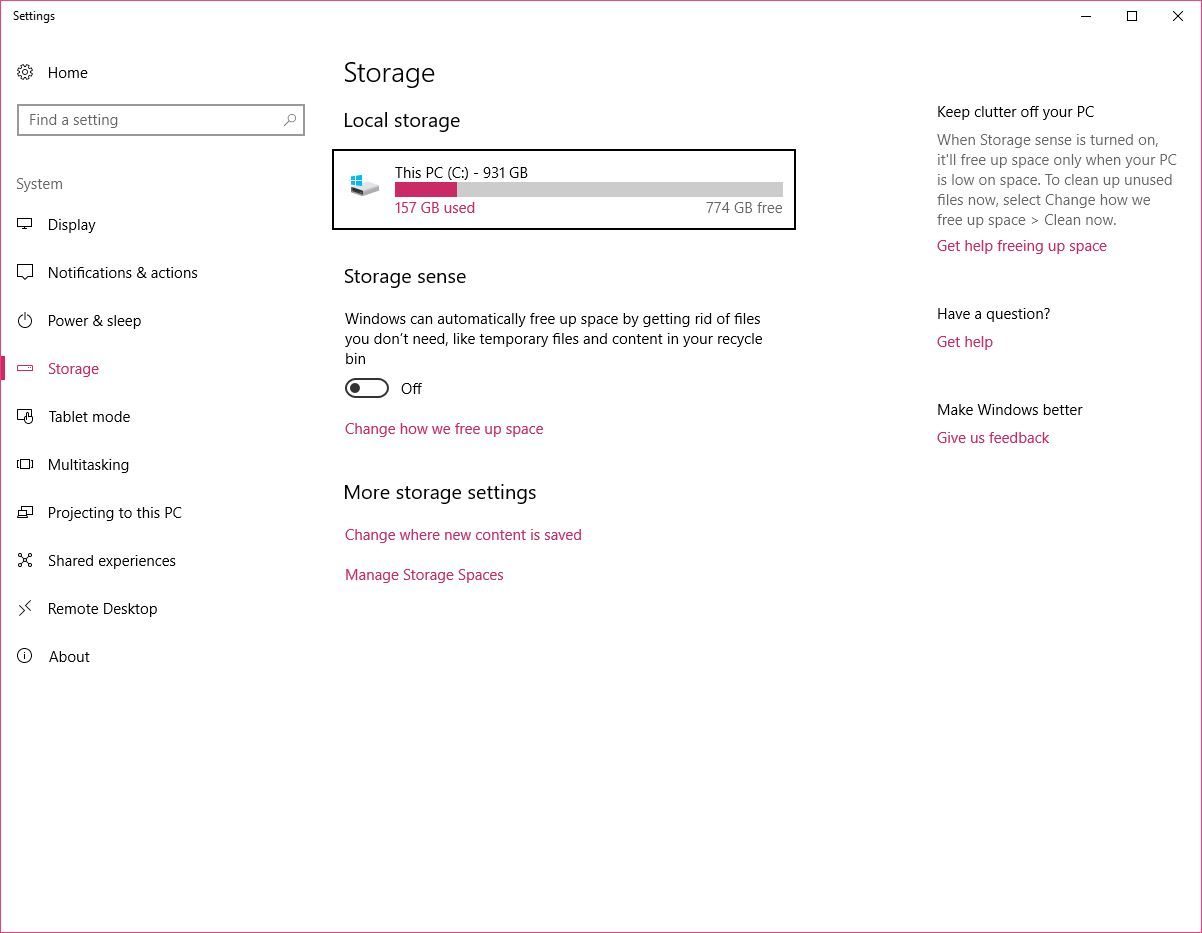Image resolution: width=1202 pixels, height=933 pixels.
Task: Click the Display monitor icon
Action: click(x=25, y=225)
